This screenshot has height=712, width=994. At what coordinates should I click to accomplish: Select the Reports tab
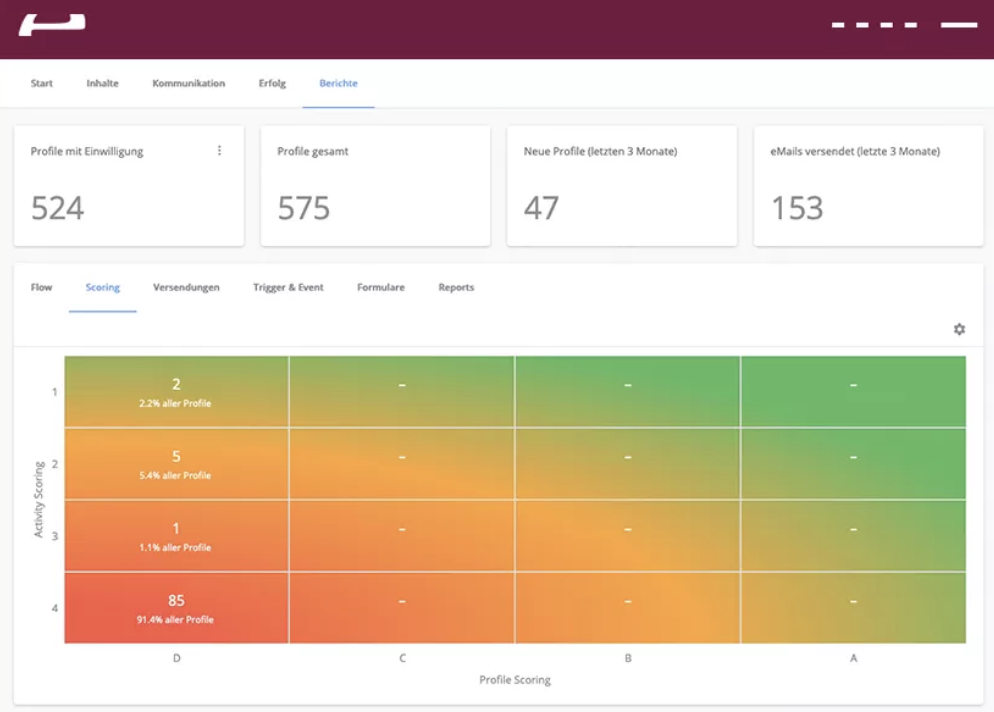point(456,287)
